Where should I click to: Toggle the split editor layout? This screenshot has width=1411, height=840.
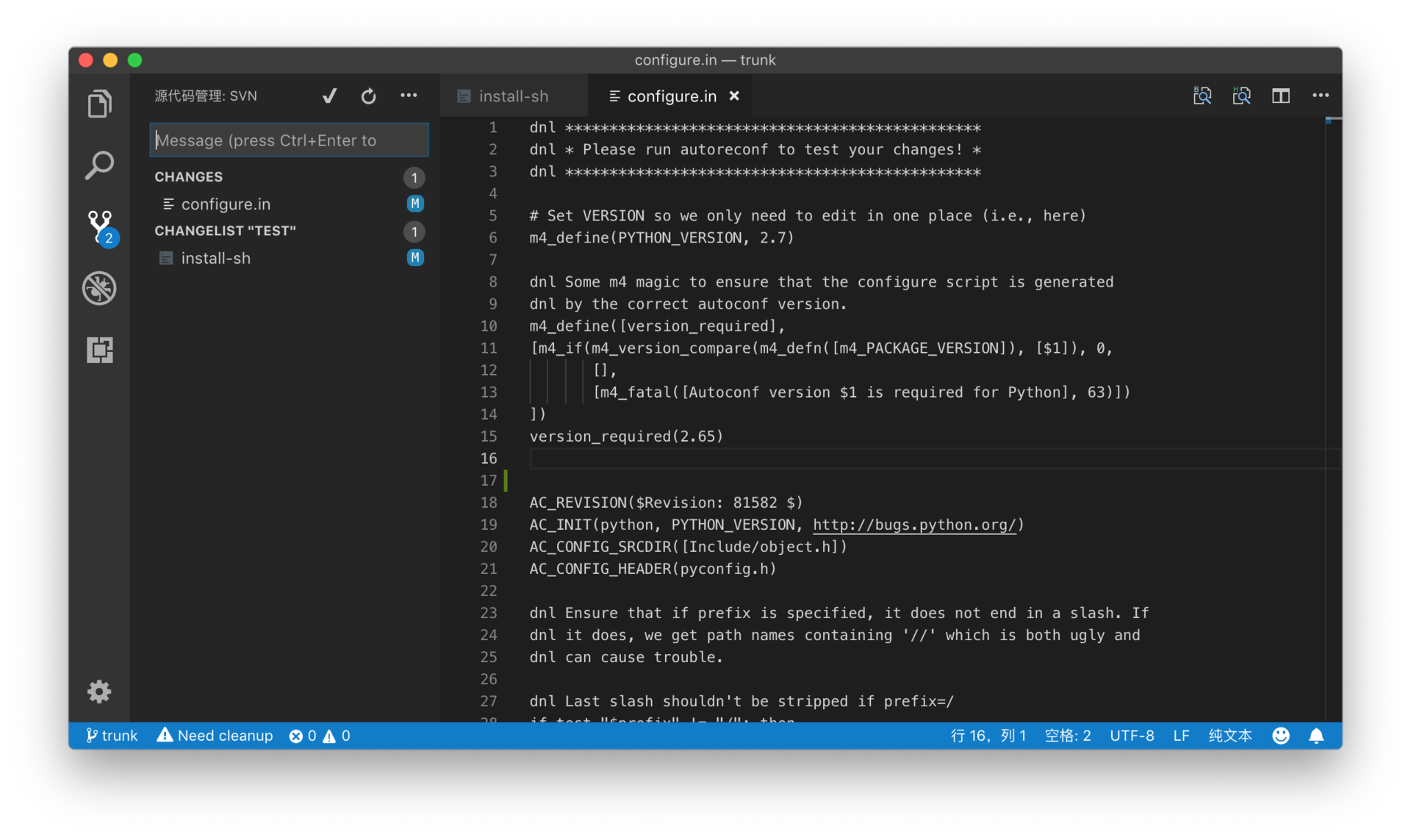tap(1281, 96)
